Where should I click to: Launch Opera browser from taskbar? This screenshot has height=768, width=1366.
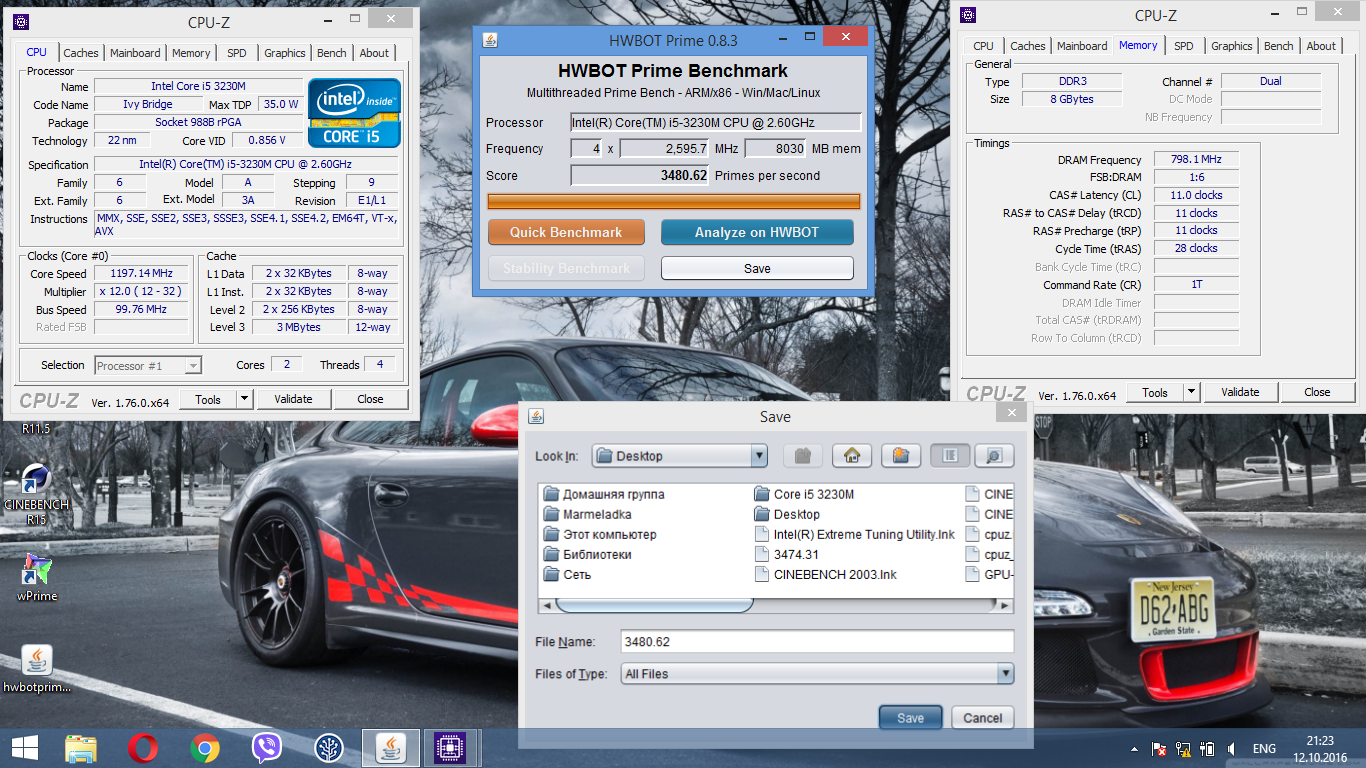[143, 747]
